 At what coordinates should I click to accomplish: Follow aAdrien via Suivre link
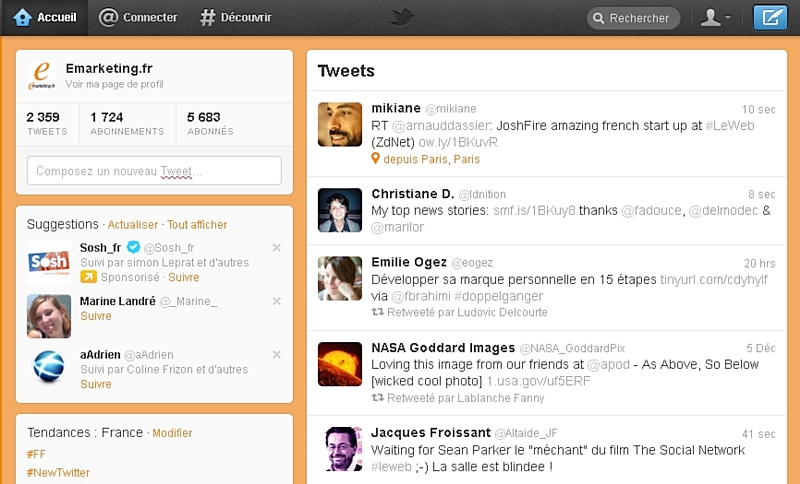(x=96, y=384)
